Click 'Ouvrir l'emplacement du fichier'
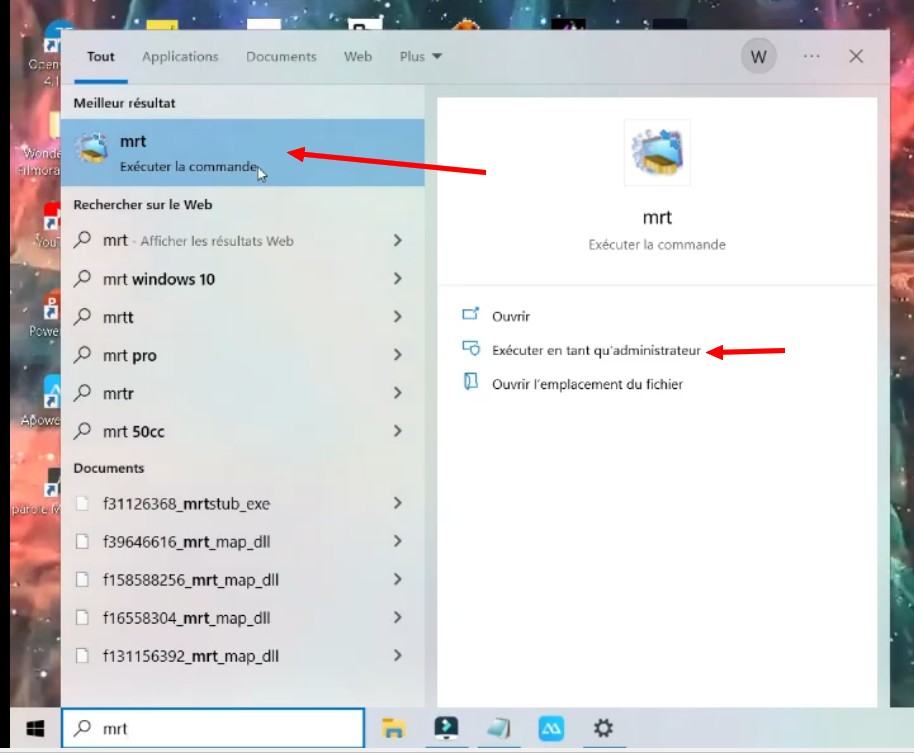Viewport: 914px width, 753px height. (x=587, y=384)
